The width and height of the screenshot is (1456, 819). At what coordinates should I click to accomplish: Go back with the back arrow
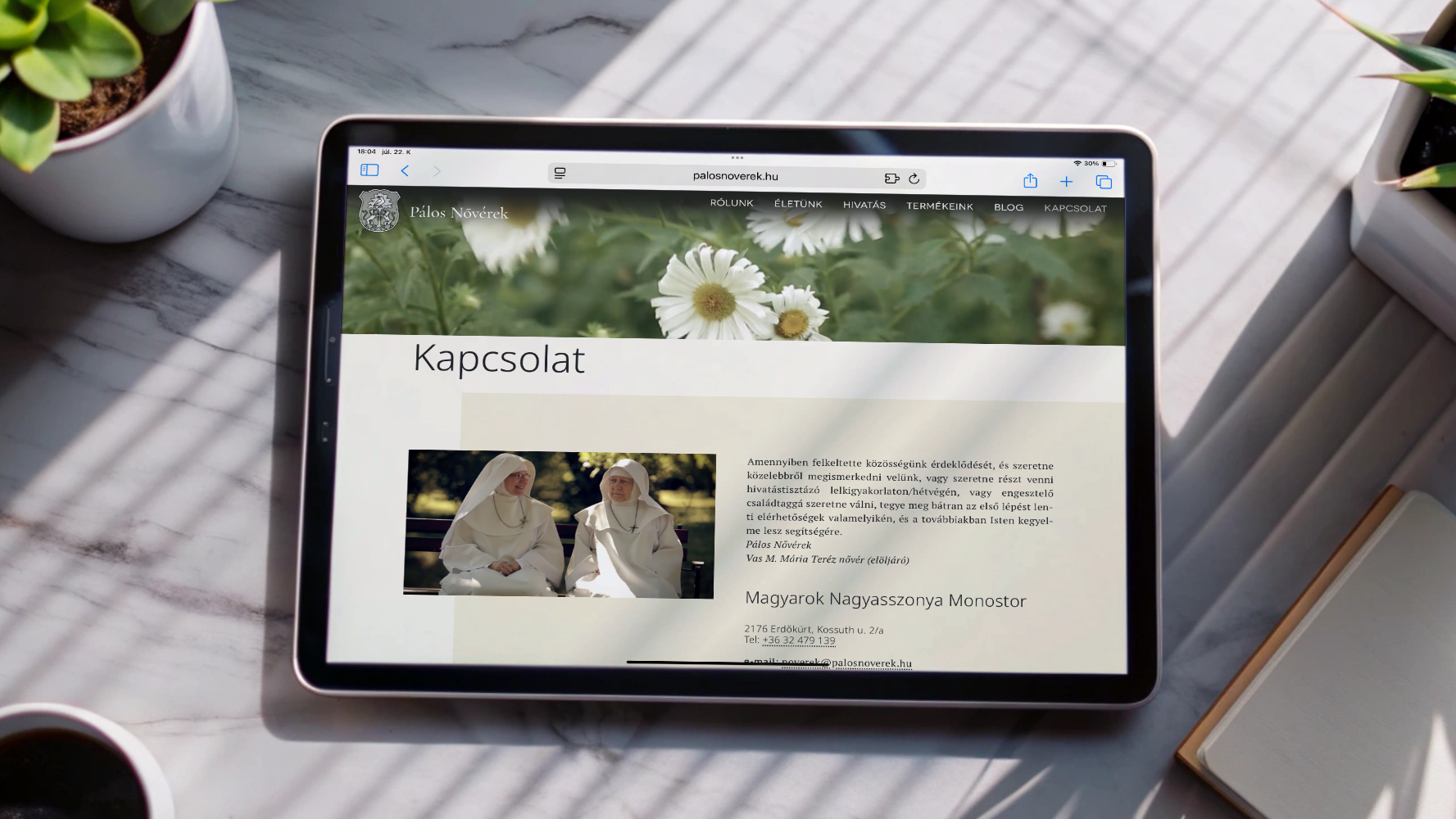(x=405, y=170)
